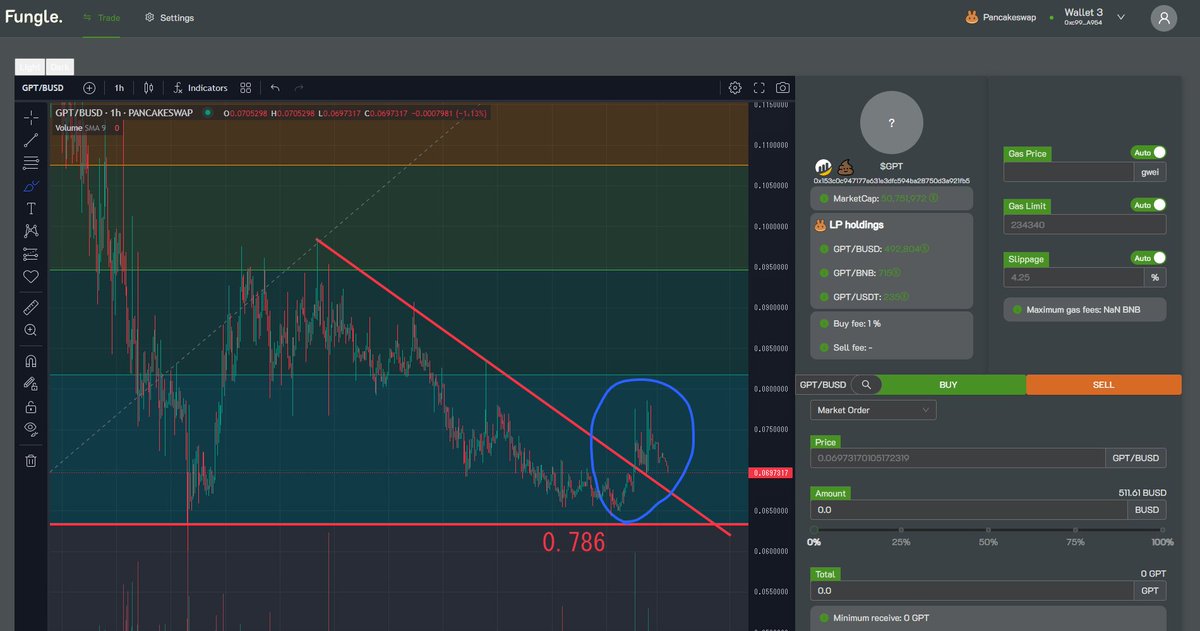Toggle Slippage Auto switch
Image resolution: width=1200 pixels, height=631 pixels.
pos(1150,258)
